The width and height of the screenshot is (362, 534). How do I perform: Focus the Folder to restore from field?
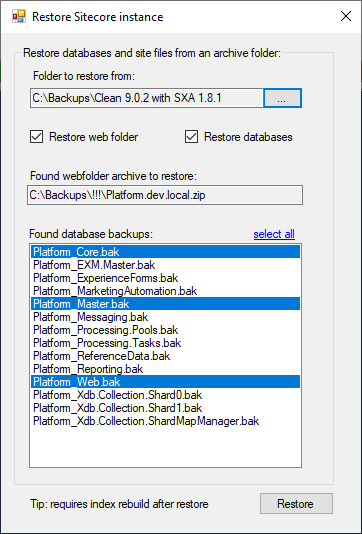tap(147, 98)
